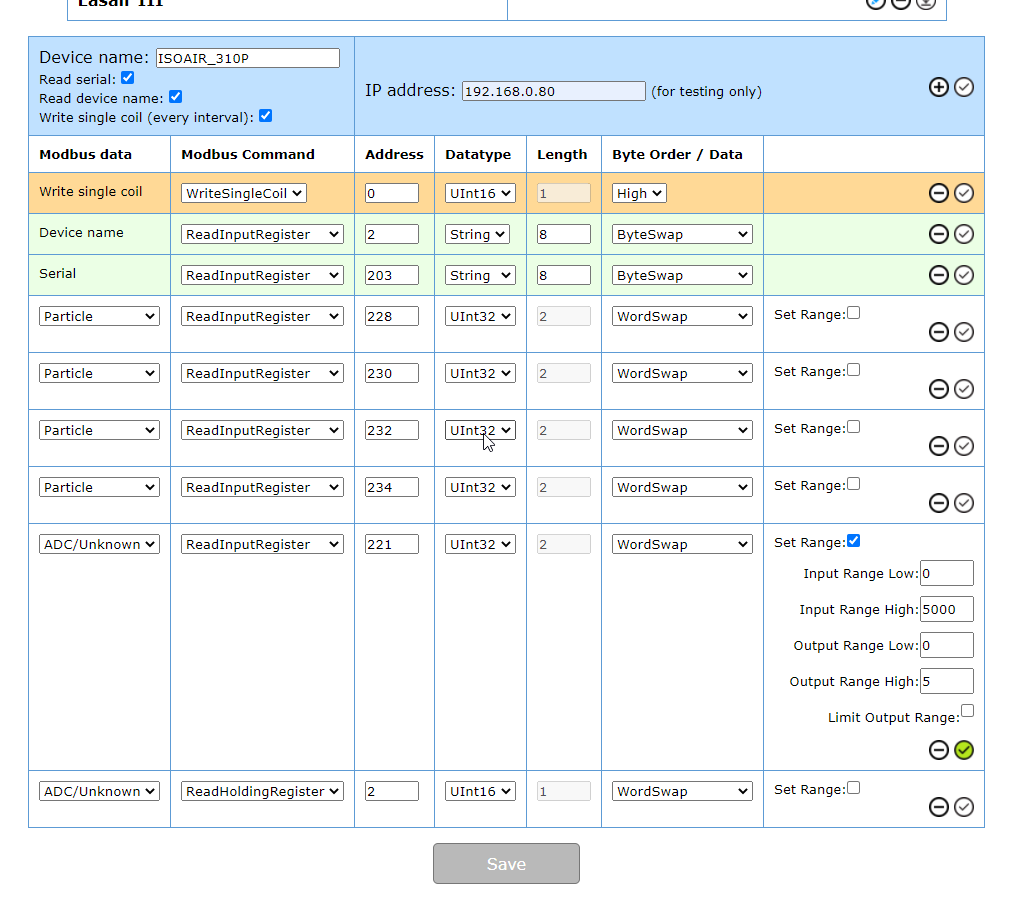Click the device header confirm checkmark icon
Image resolution: width=1034 pixels, height=899 pixels.
[964, 87]
